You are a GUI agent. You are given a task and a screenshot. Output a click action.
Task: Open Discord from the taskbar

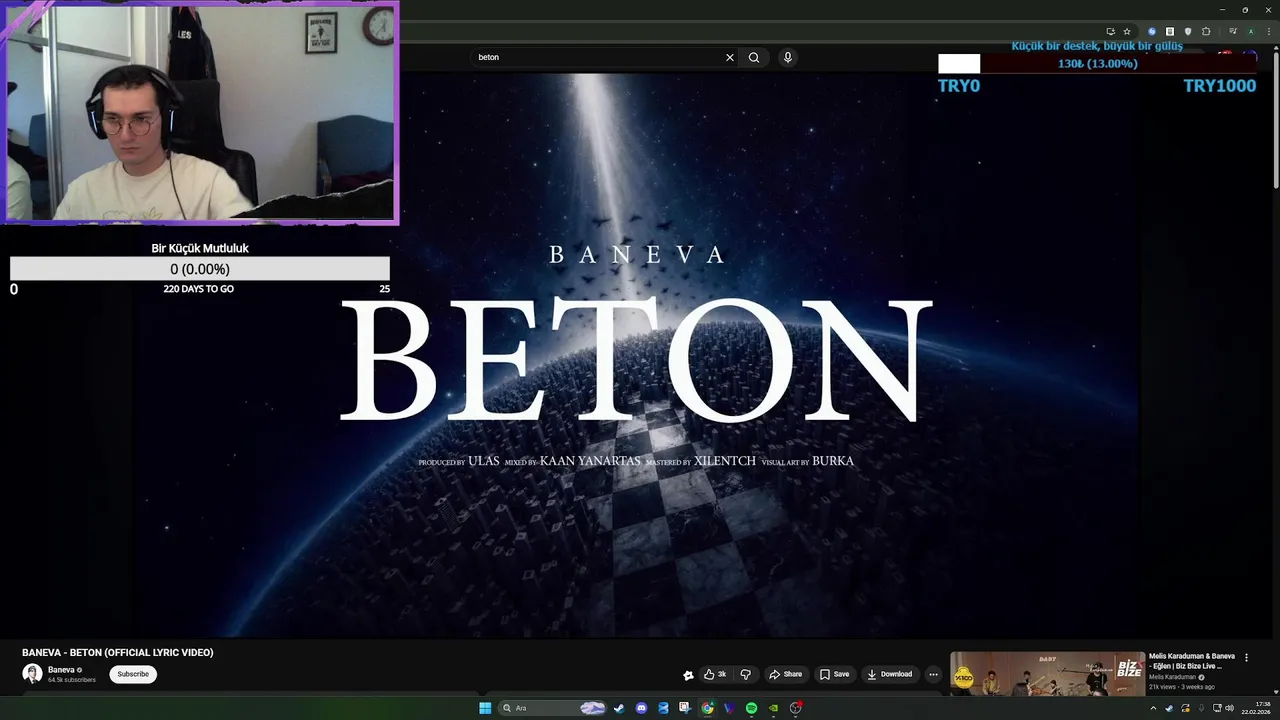point(641,708)
